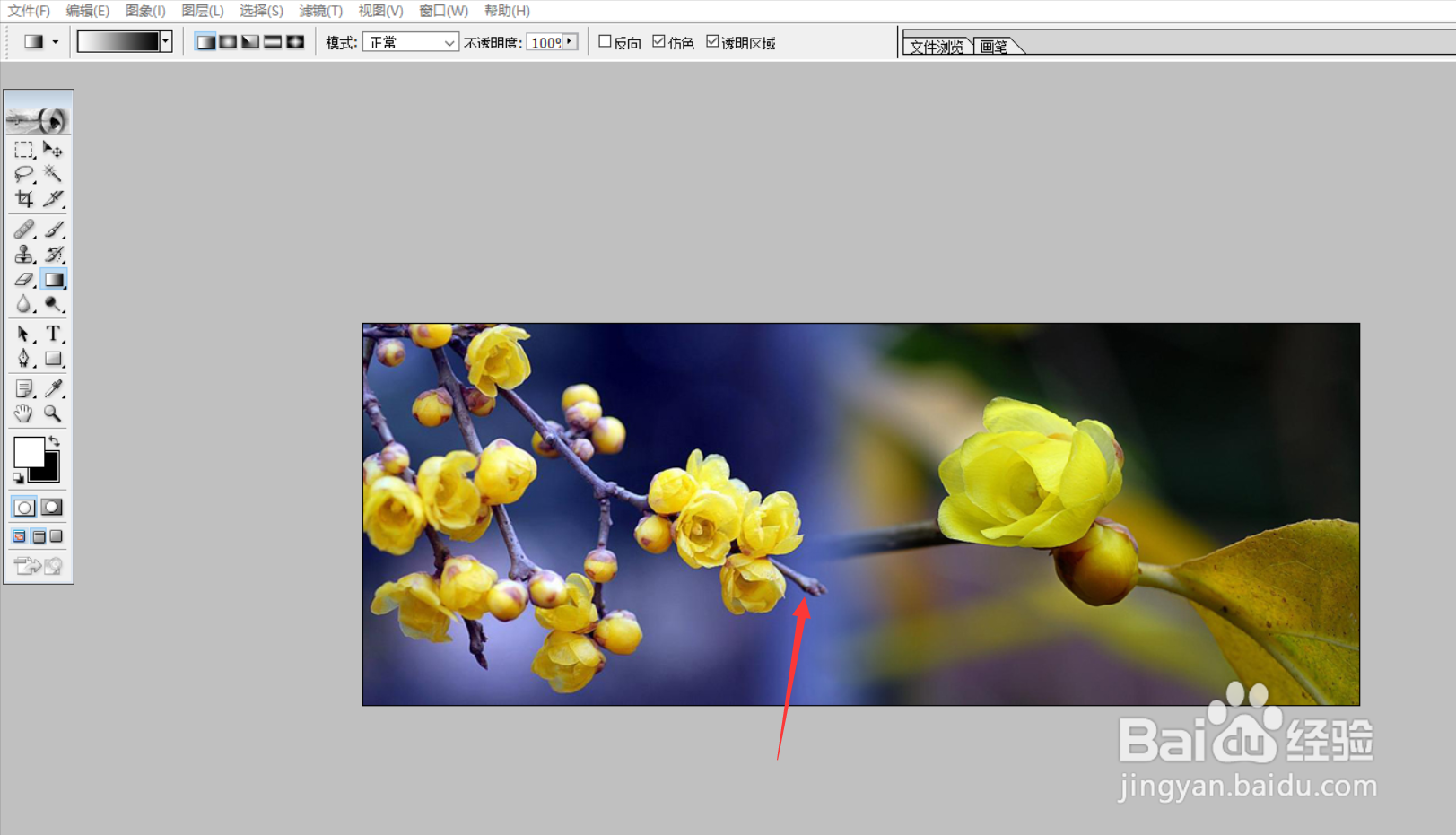Viewport: 1456px width, 835px height.
Task: Choose the Dodge tool
Action: click(53, 305)
